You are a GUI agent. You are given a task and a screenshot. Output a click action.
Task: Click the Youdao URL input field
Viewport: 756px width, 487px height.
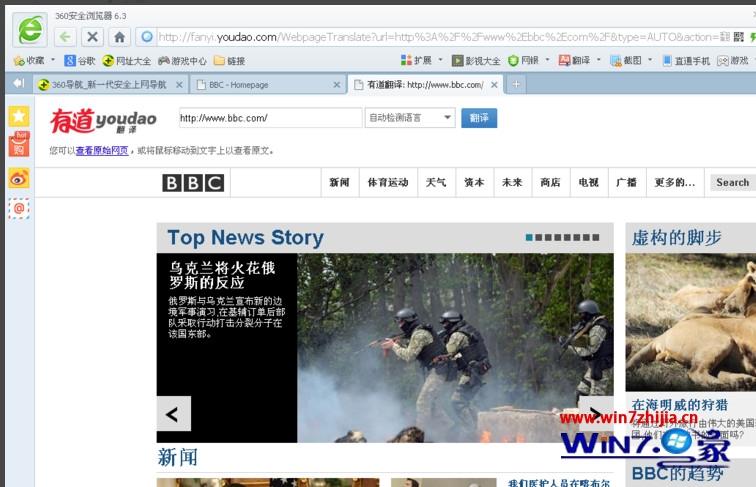click(x=270, y=118)
